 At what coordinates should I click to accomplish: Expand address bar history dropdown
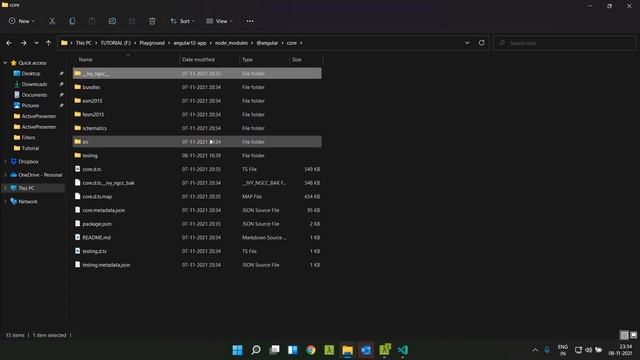pyautogui.click(x=467, y=43)
